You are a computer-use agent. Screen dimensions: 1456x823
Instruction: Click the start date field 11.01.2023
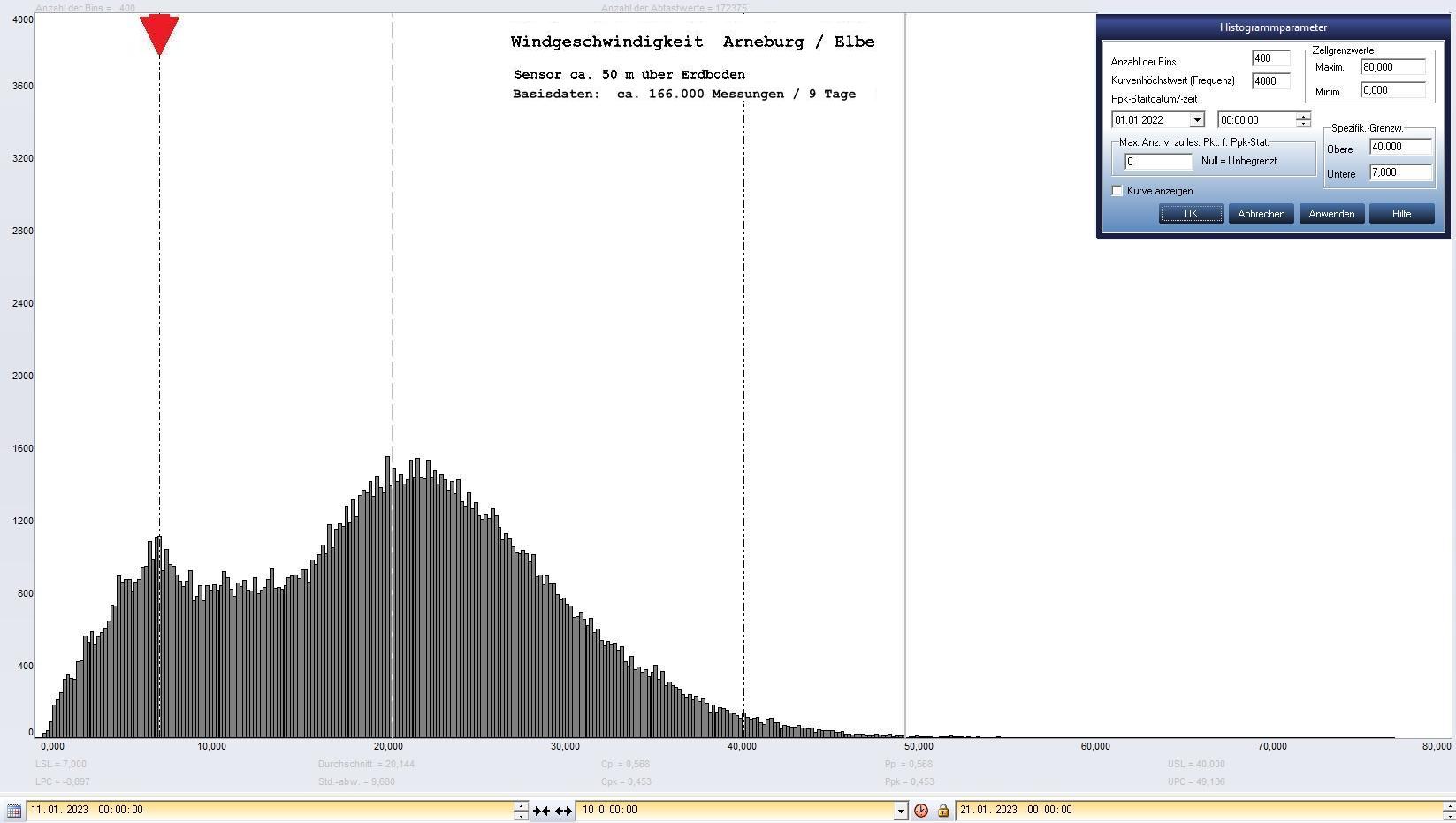(270, 810)
